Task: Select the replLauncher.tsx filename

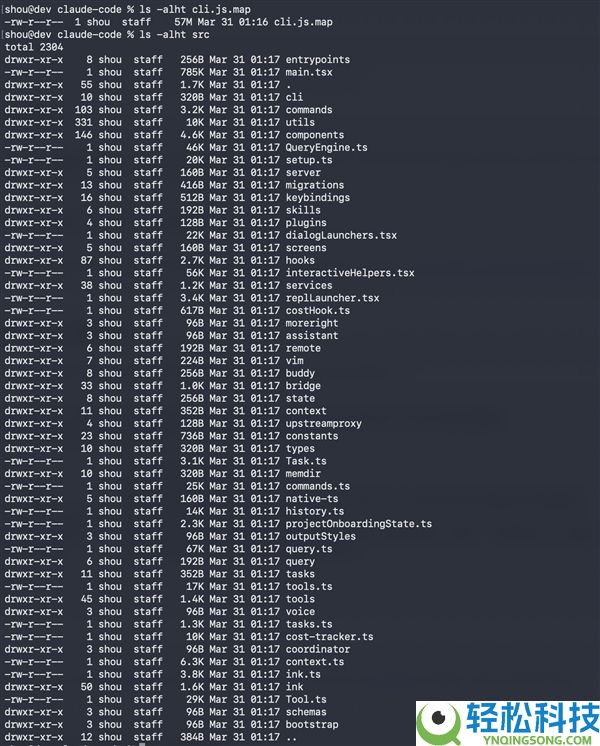Action: [x=332, y=298]
